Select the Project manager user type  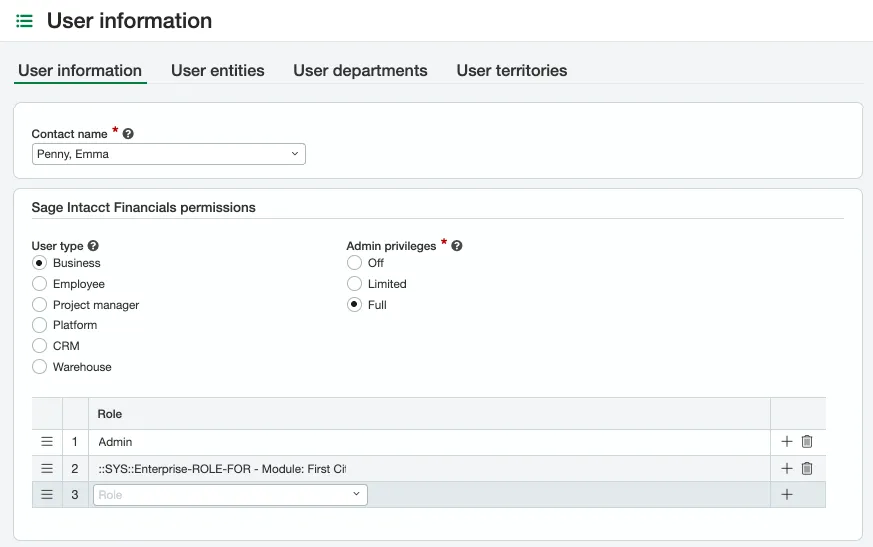click(x=39, y=305)
